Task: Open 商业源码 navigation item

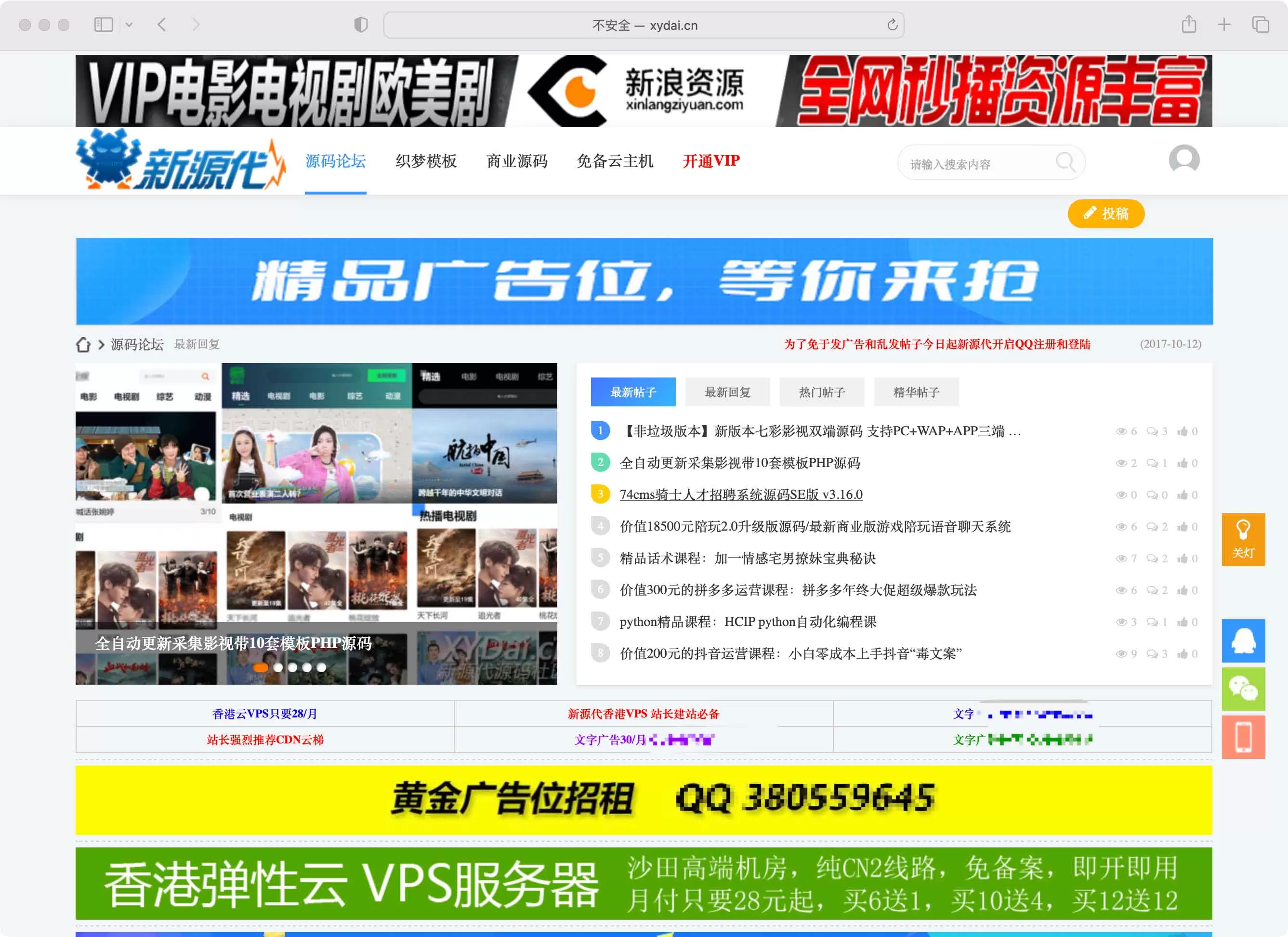Action: point(517,161)
